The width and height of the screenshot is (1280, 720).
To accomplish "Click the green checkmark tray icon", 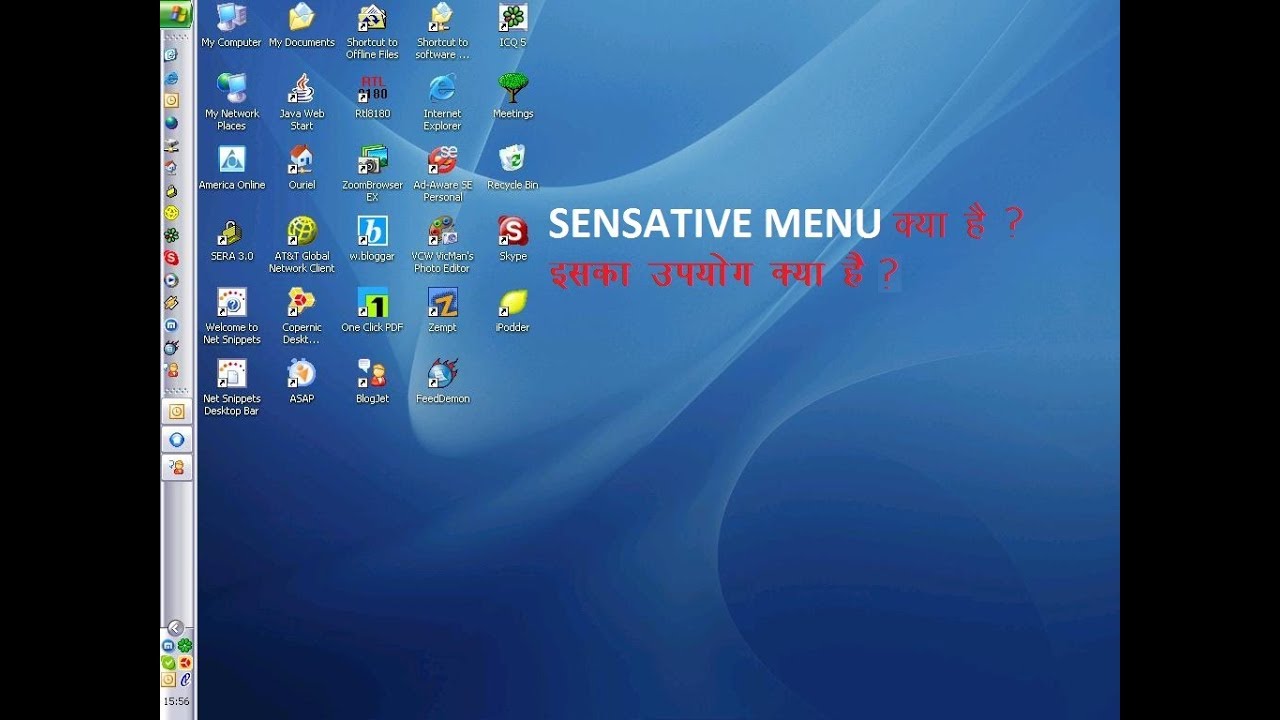I will (169, 662).
